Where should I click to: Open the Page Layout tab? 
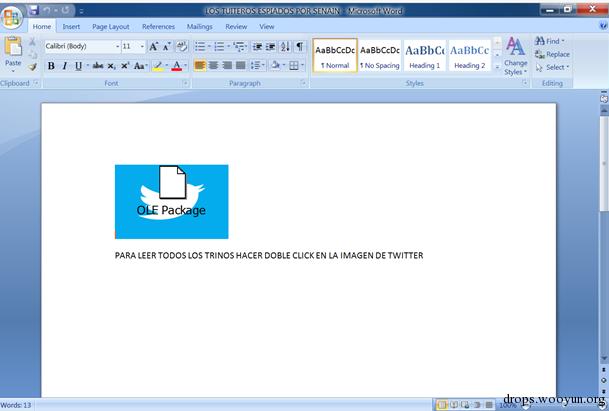[x=111, y=26]
